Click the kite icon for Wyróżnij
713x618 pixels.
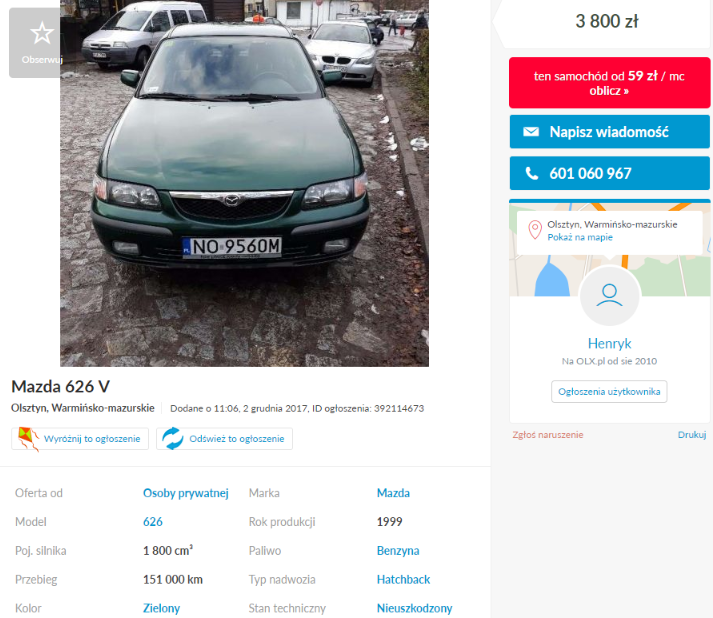(28, 439)
